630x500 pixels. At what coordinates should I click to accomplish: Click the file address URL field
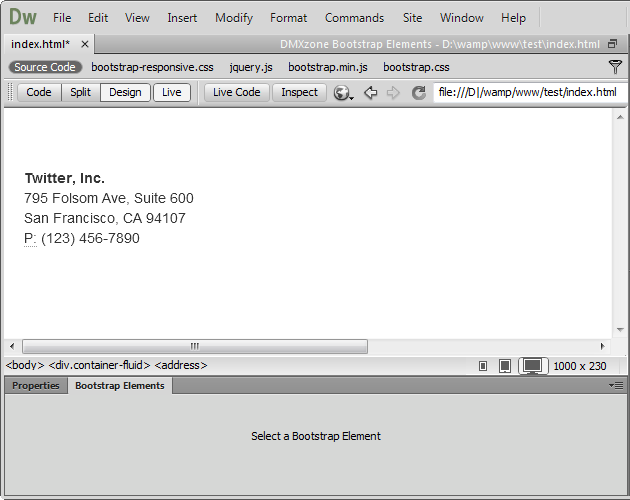530,92
